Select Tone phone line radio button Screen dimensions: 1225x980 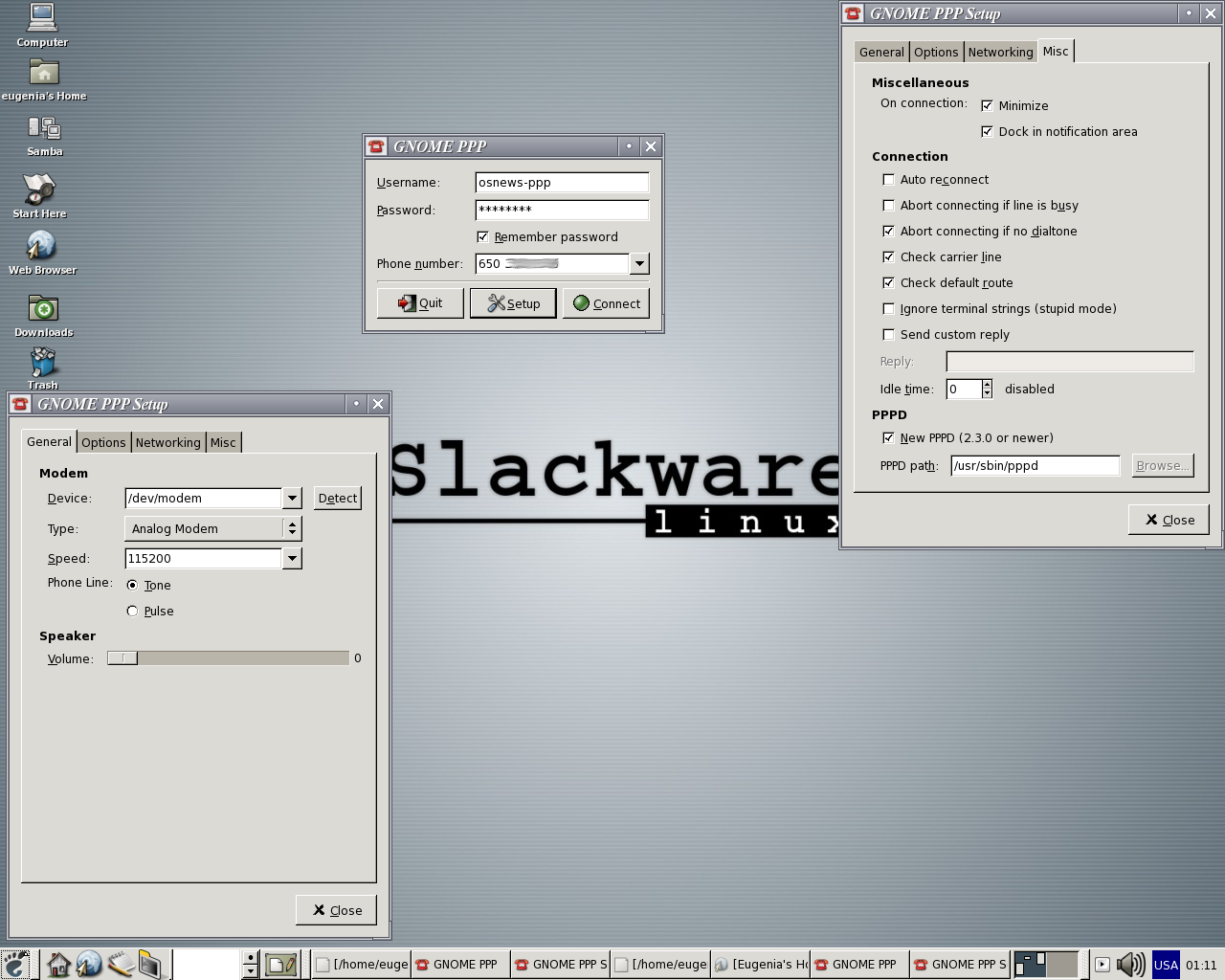click(x=132, y=585)
